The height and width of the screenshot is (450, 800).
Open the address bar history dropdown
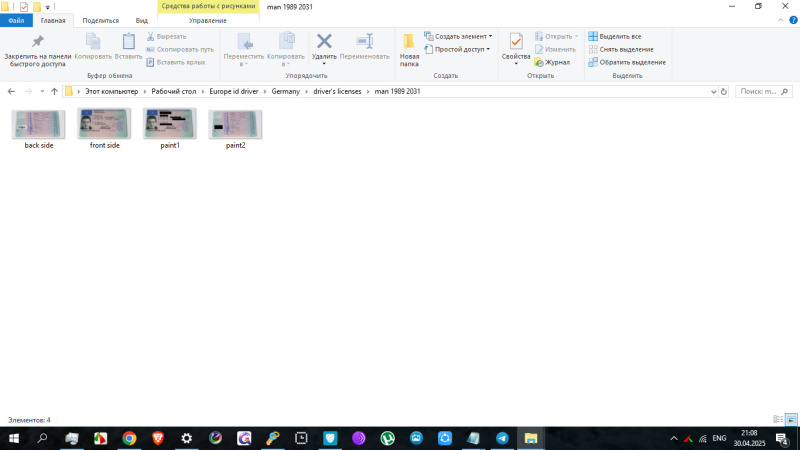click(712, 91)
